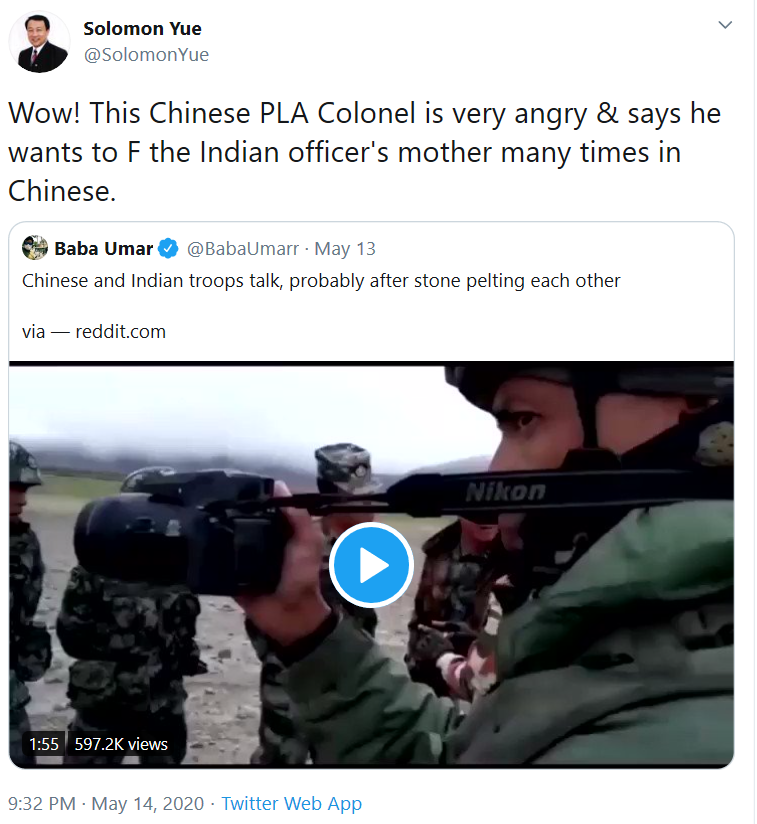This screenshot has width=757, height=824.
Task: Play the embedded video
Action: [371, 565]
